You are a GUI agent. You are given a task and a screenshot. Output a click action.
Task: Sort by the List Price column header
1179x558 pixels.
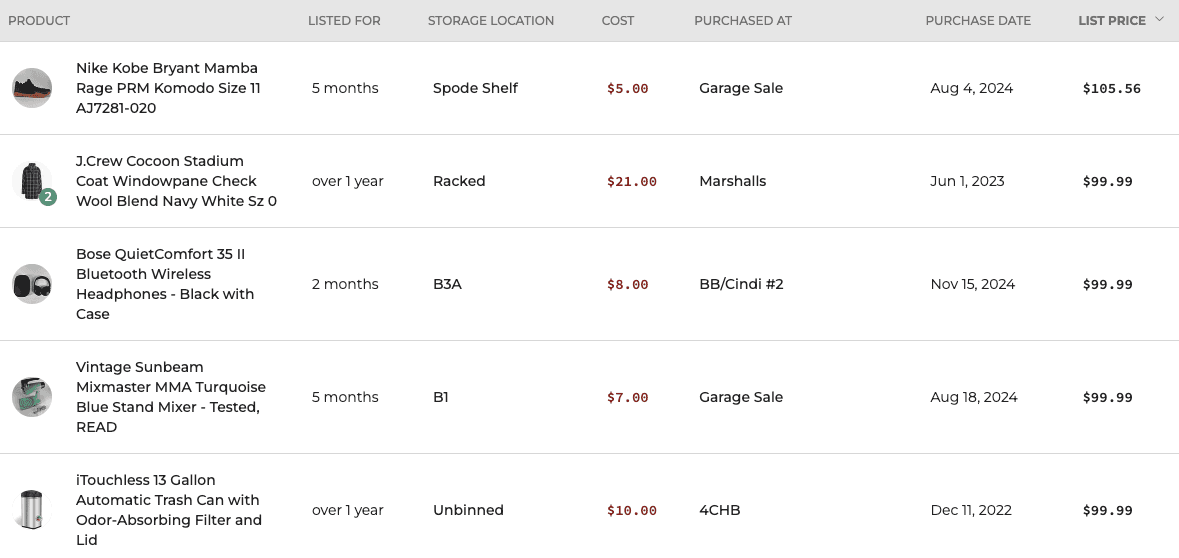(1111, 20)
